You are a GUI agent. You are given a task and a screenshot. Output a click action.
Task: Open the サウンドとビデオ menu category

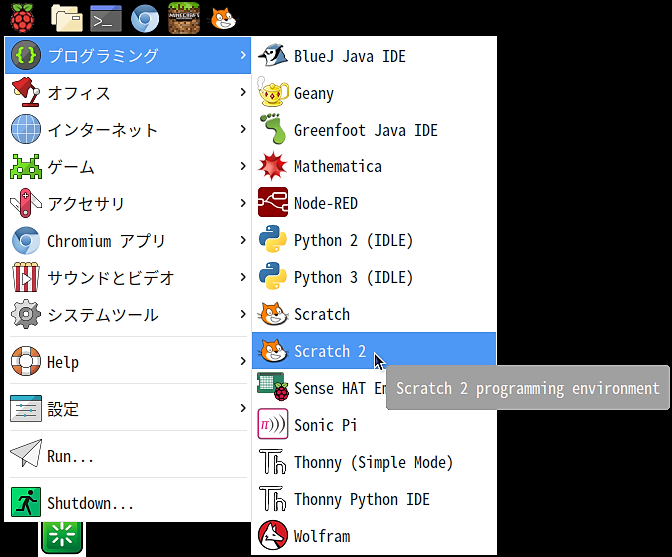click(x=128, y=277)
